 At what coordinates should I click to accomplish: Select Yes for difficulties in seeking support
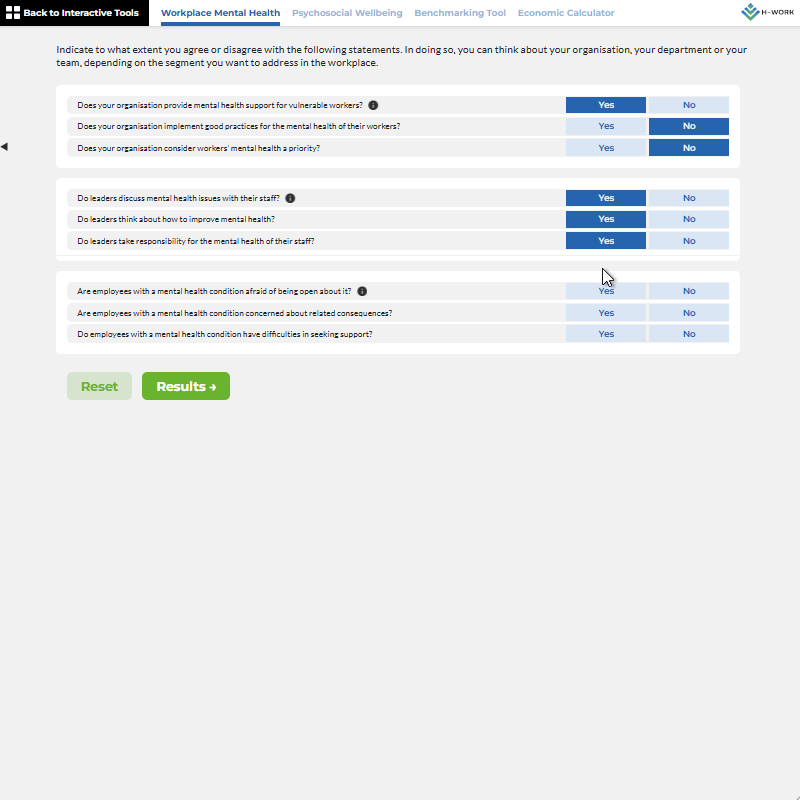pyautogui.click(x=606, y=334)
